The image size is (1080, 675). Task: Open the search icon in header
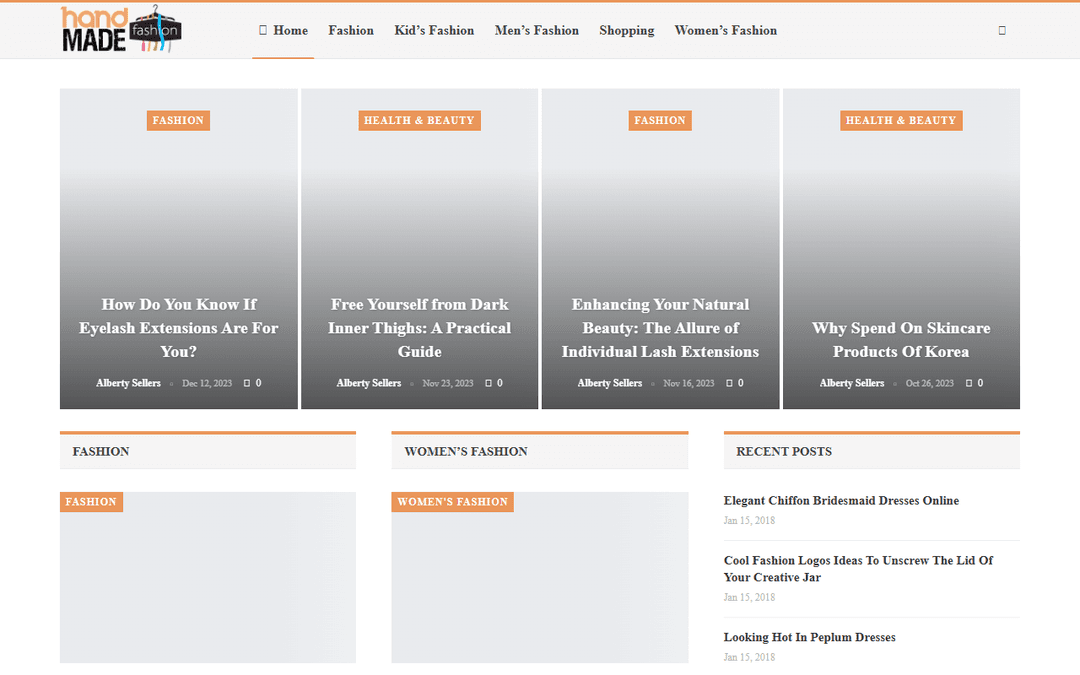coord(1002,30)
